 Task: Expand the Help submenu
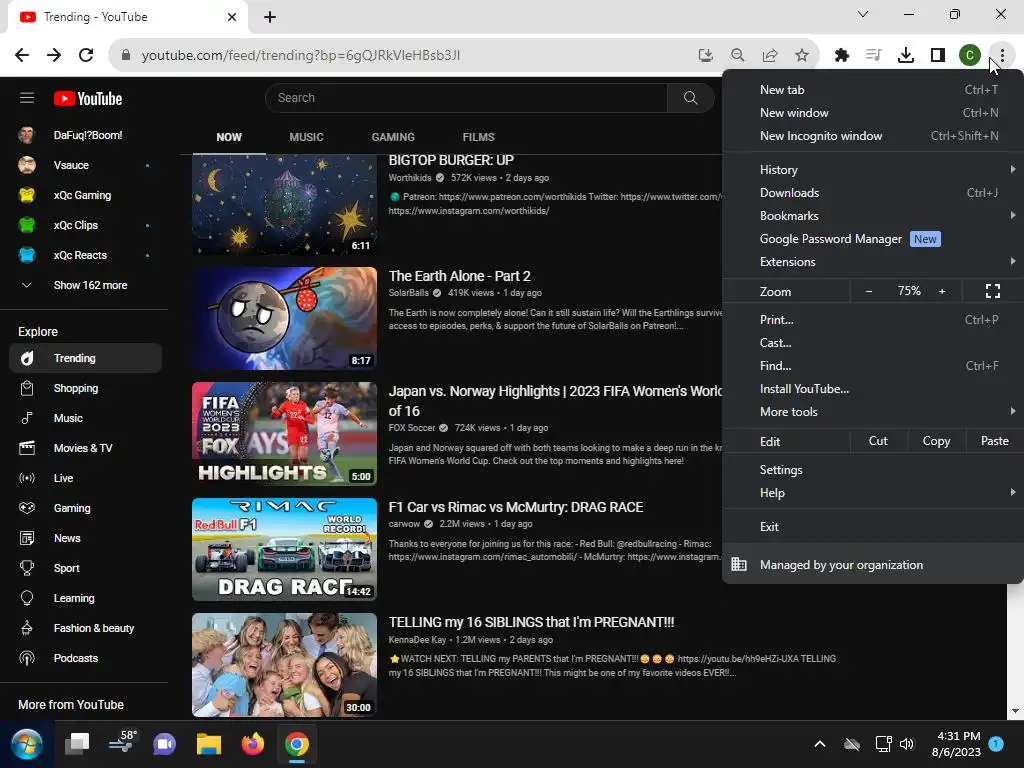point(873,493)
